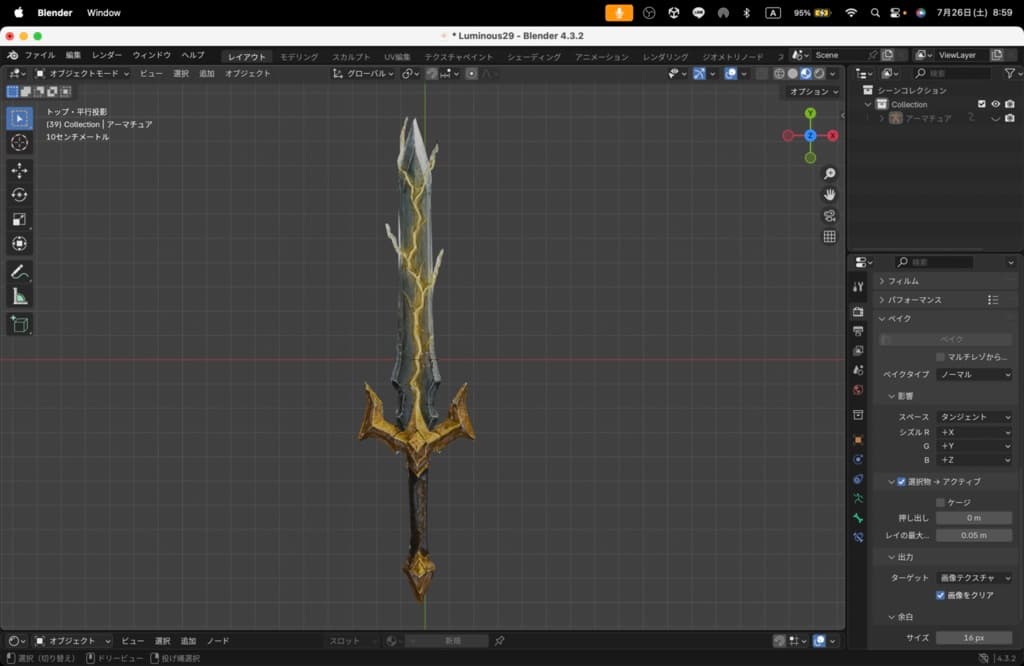Click the Add Cube tool icon
This screenshot has width=1024, height=666.
19,324
